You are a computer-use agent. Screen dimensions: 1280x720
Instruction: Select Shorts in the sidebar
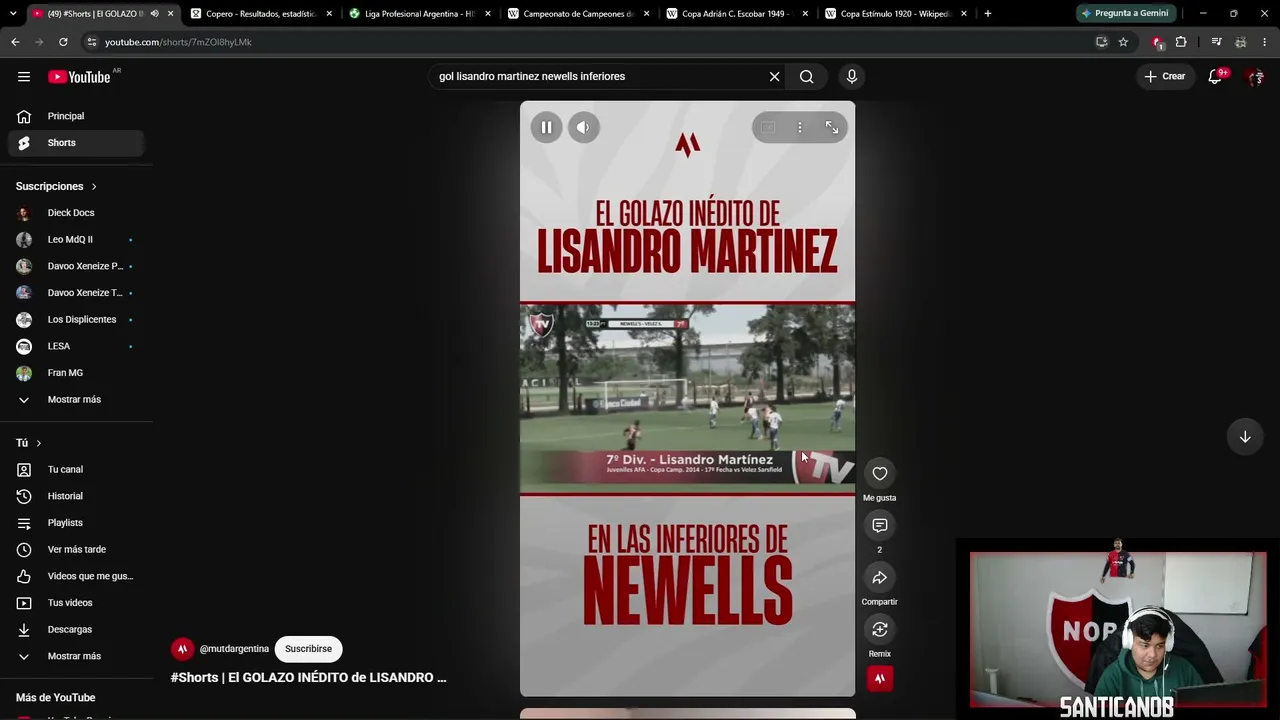coord(76,143)
